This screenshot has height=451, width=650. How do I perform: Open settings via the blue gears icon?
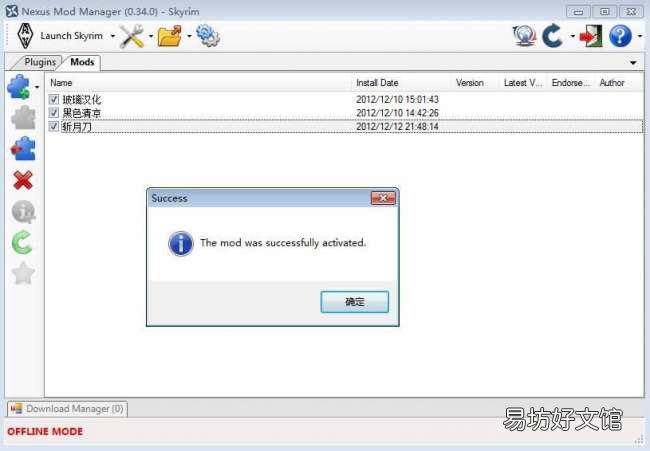[208, 36]
